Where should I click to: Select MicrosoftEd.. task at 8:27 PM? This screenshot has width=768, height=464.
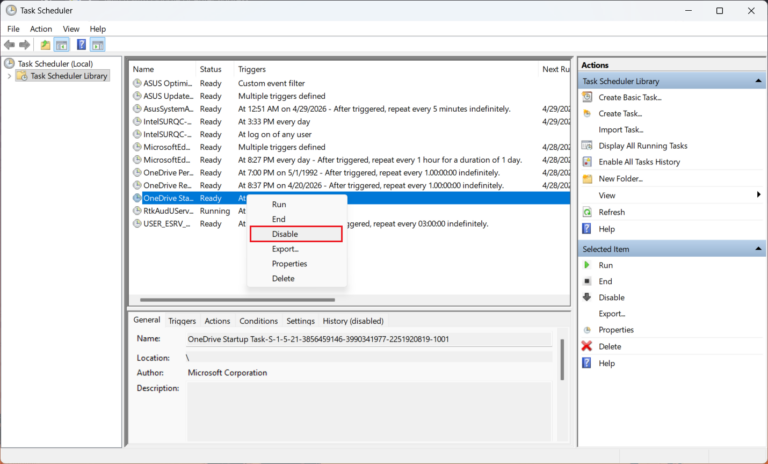(x=350, y=160)
